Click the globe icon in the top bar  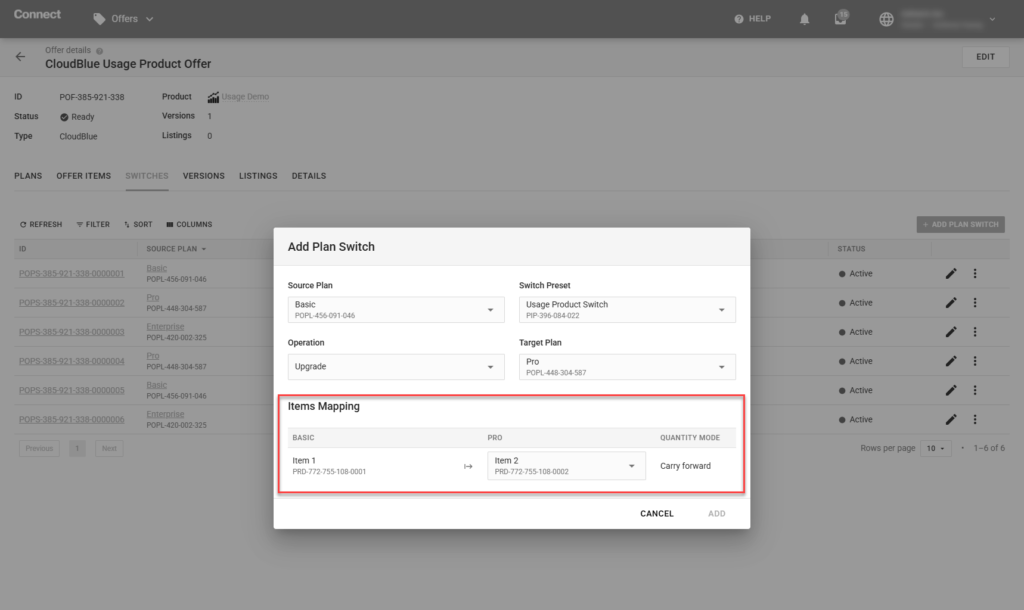[x=886, y=19]
